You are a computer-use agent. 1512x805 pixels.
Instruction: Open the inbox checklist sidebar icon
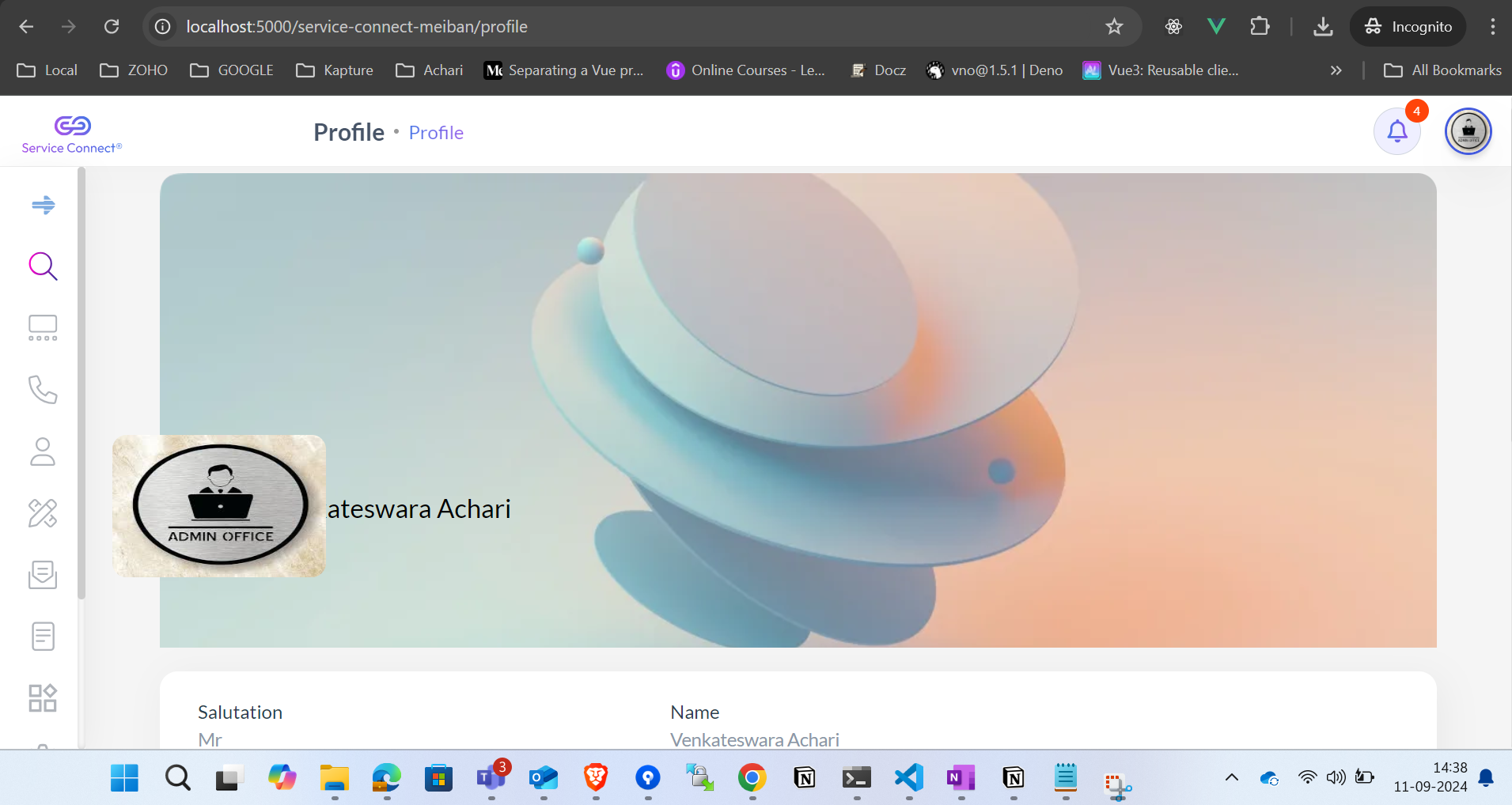[x=43, y=575]
